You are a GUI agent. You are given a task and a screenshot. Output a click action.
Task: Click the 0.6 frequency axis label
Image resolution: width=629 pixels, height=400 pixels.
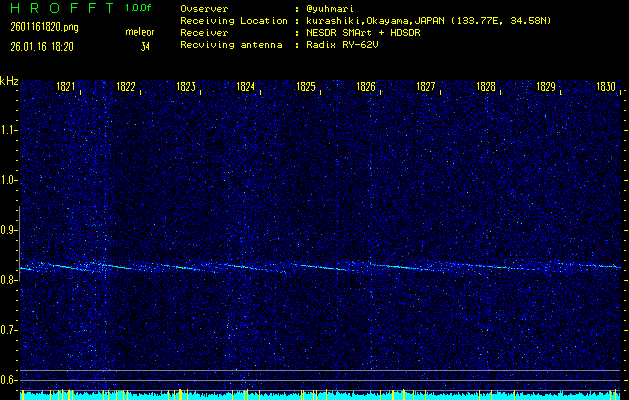9,380
